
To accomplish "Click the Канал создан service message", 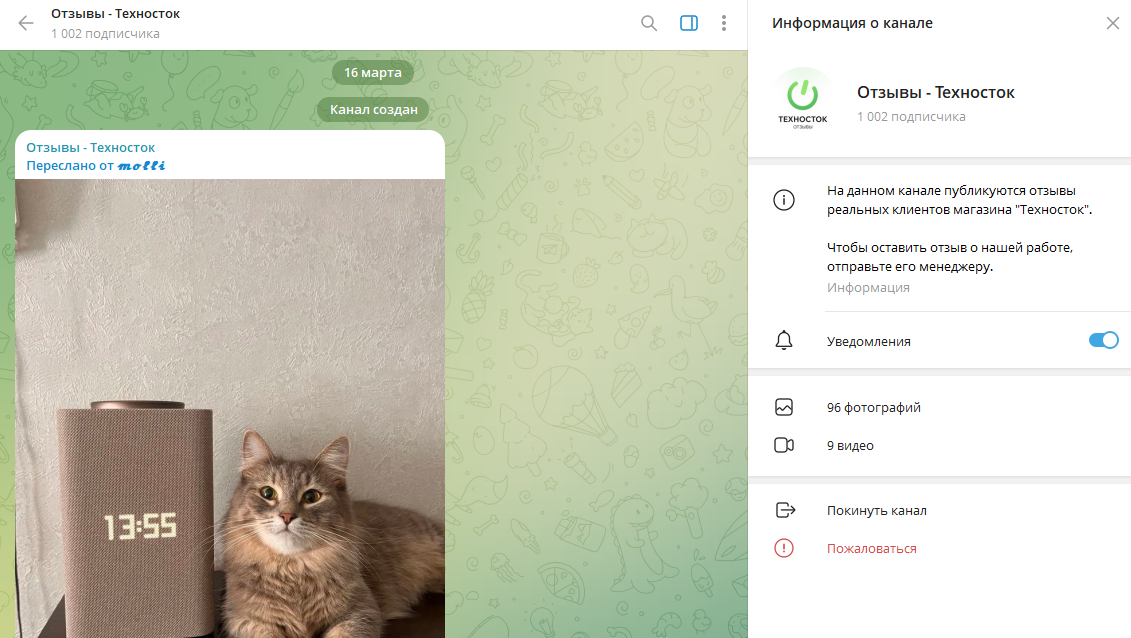I will (374, 110).
